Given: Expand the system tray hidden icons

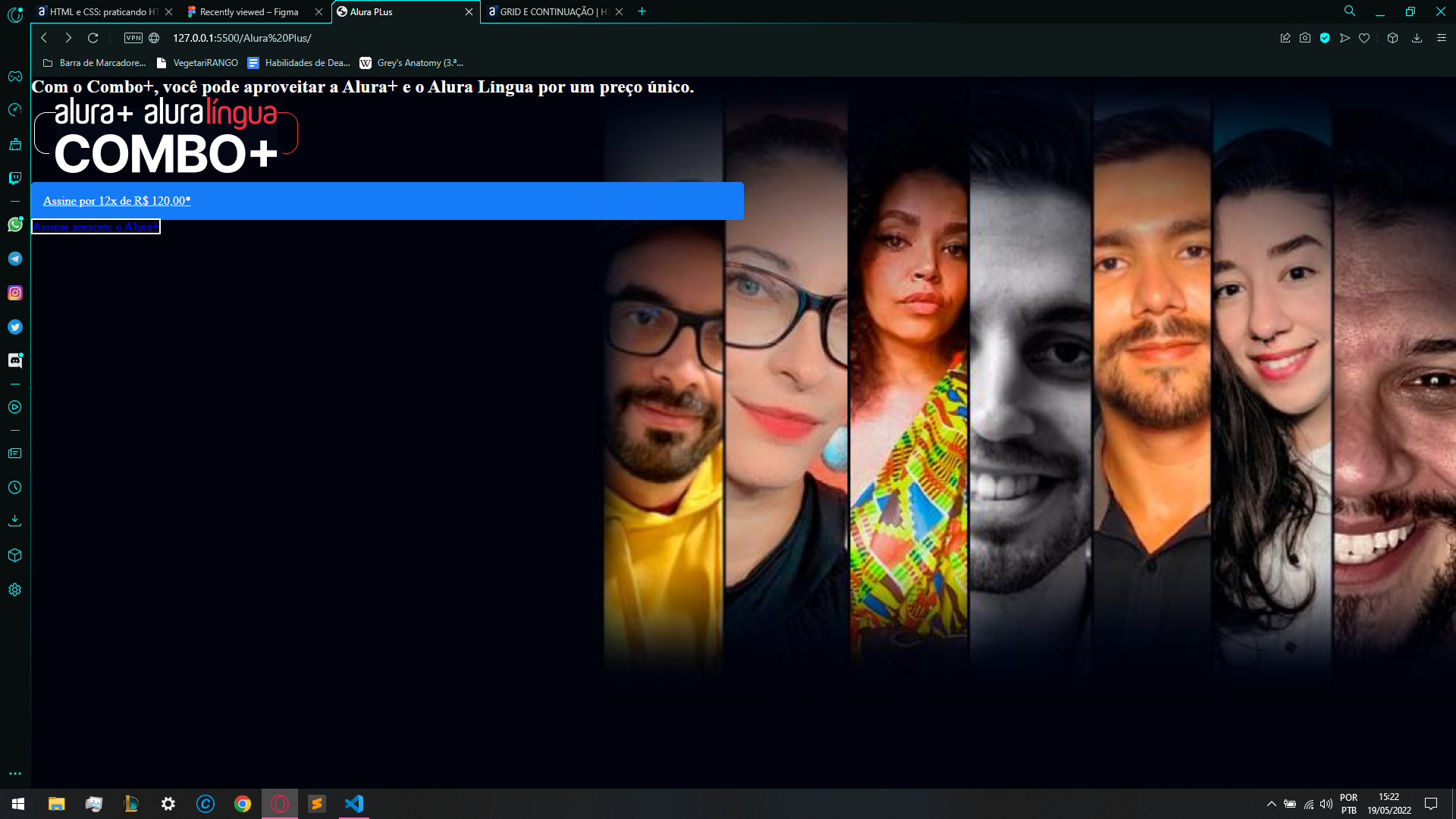Looking at the screenshot, I should pyautogui.click(x=1272, y=804).
